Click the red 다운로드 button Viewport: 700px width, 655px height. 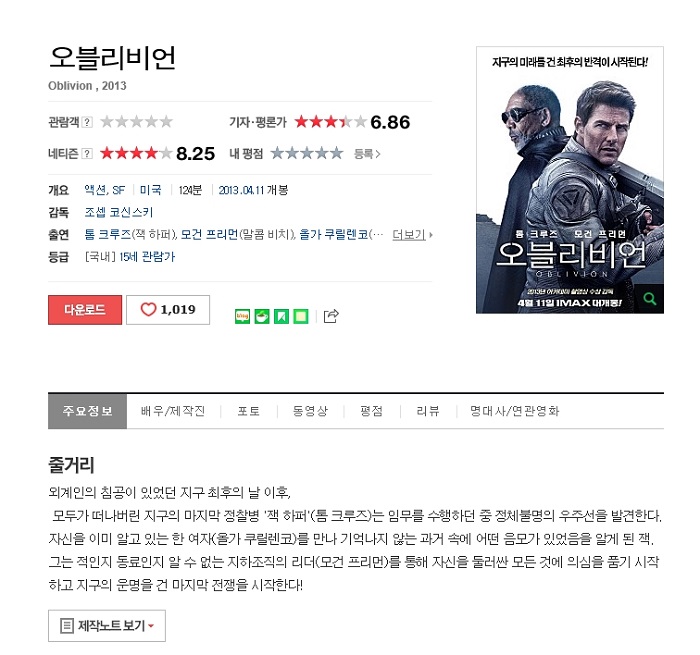pos(85,309)
